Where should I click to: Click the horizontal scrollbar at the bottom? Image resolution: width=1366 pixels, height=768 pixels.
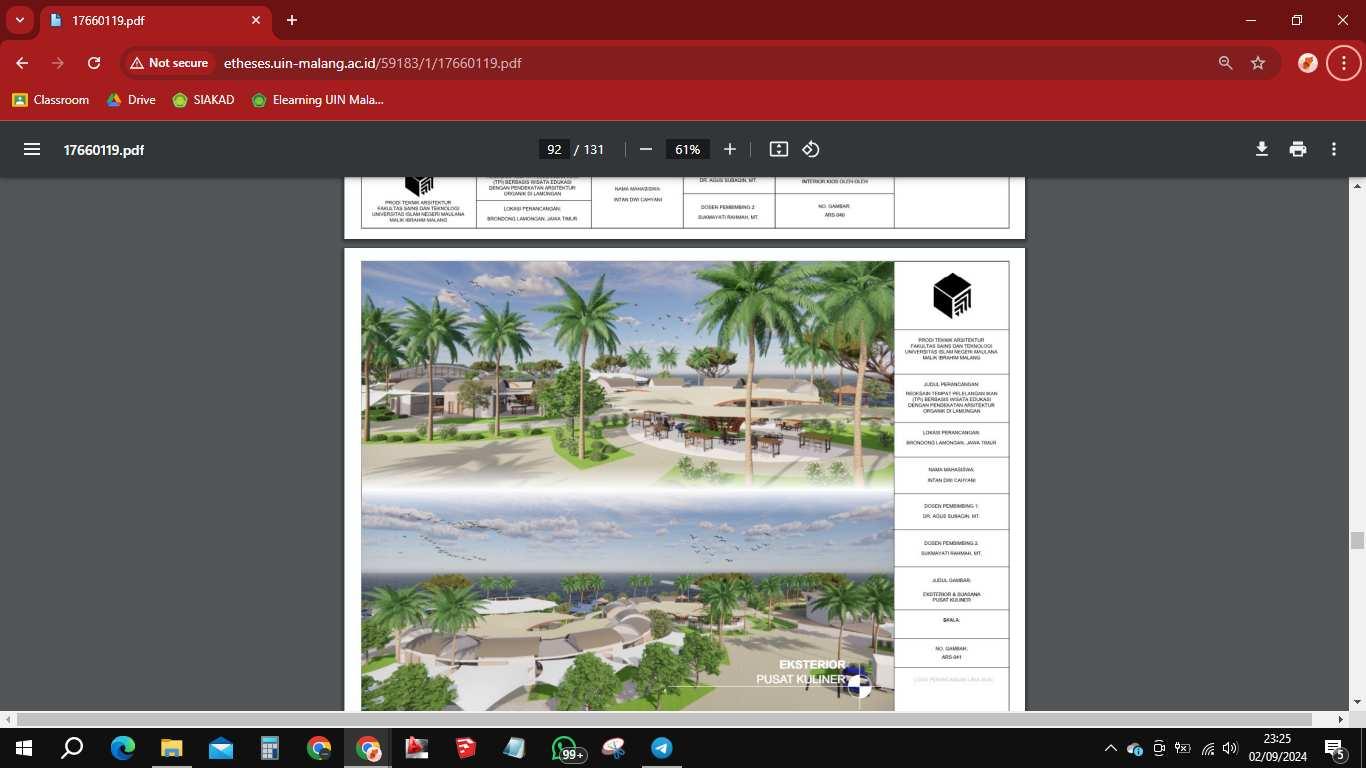[665, 719]
